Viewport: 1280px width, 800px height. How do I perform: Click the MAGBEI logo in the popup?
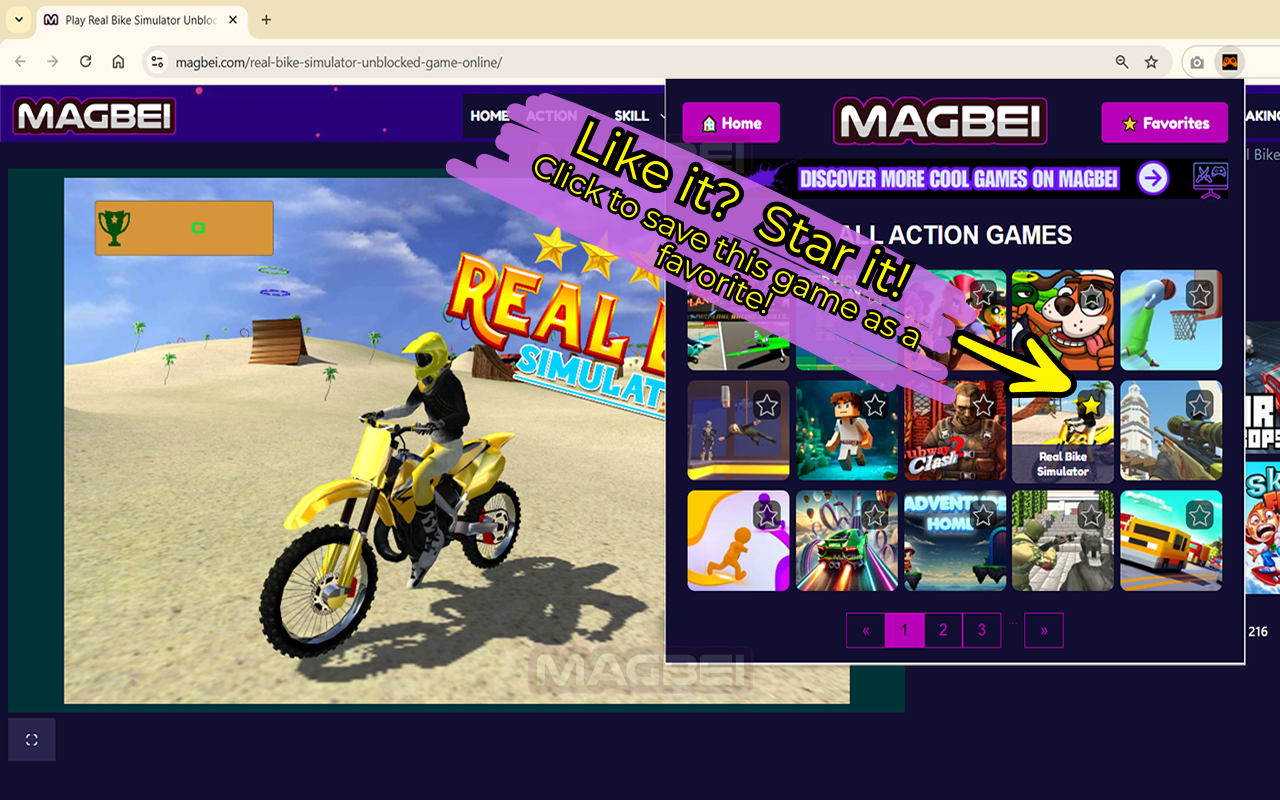(x=940, y=122)
